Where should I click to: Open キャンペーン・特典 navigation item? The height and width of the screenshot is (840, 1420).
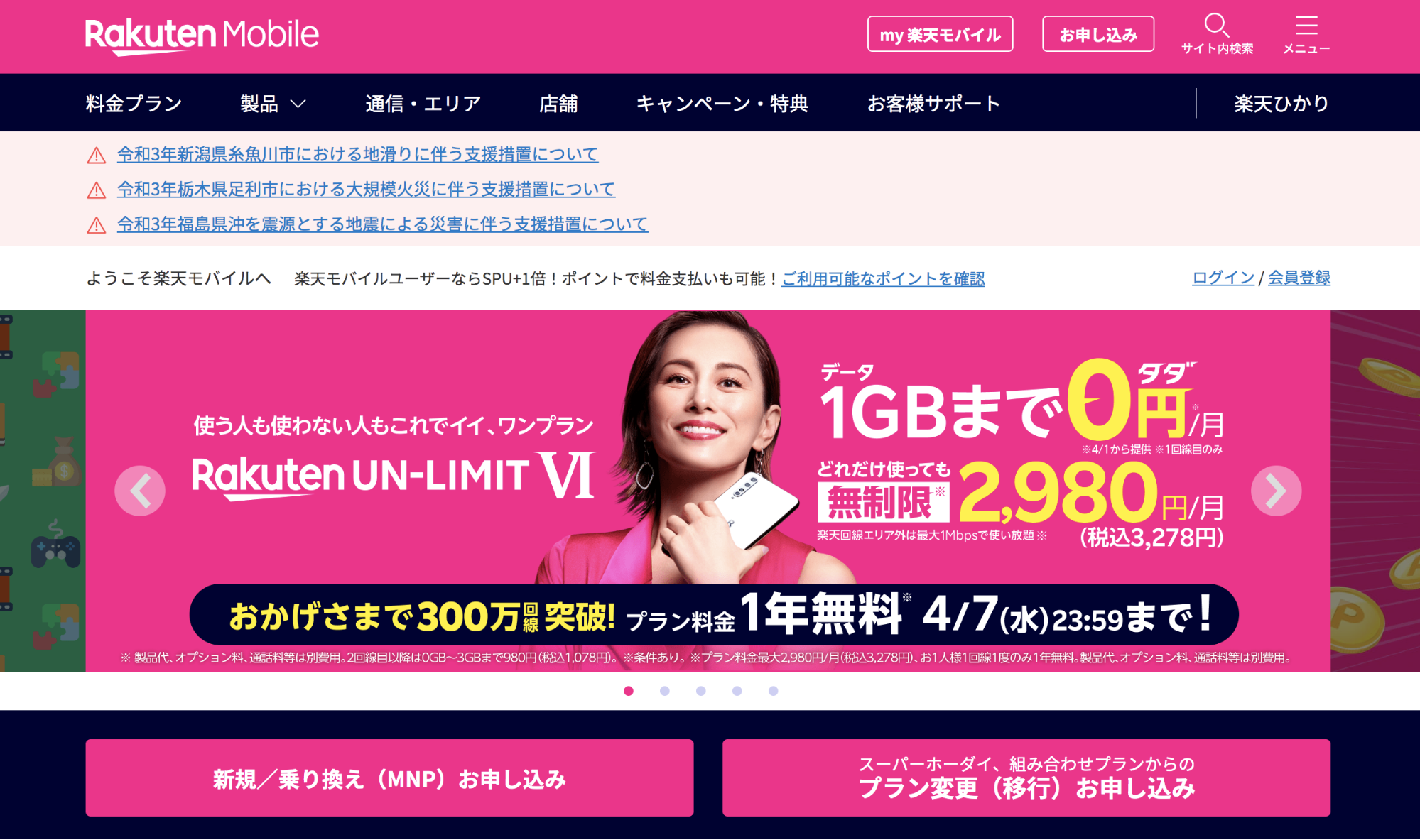click(722, 104)
